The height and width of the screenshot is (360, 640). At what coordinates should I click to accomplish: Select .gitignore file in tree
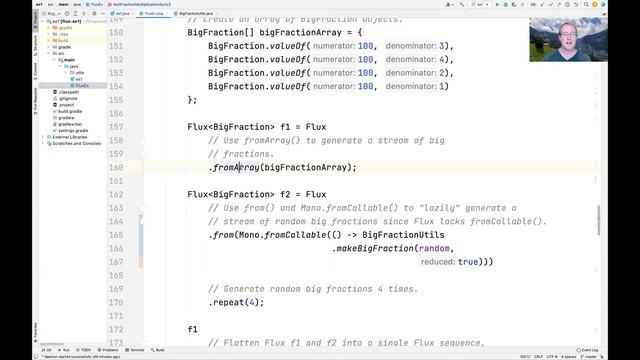pos(65,98)
